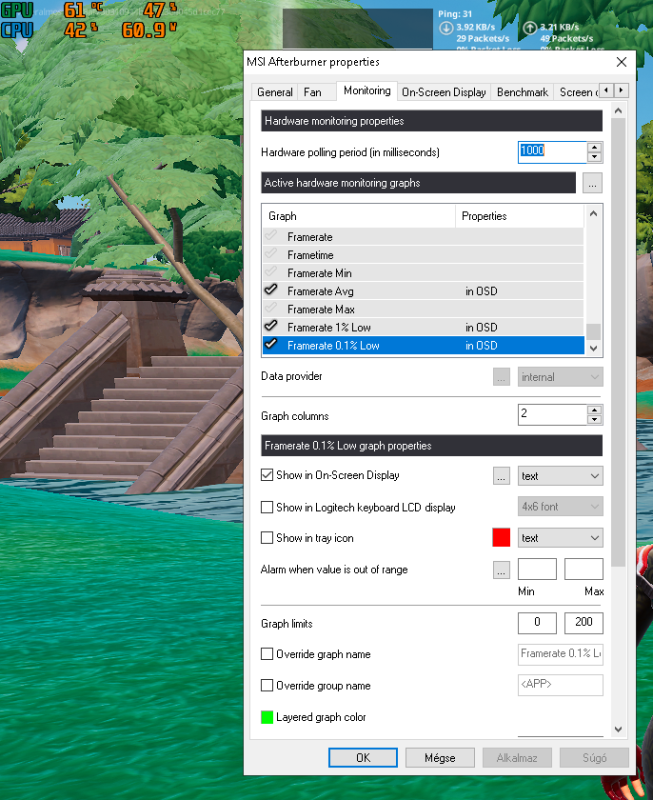The image size is (653, 800).
Task: Open the OSD display type text dropdown
Action: [560, 476]
